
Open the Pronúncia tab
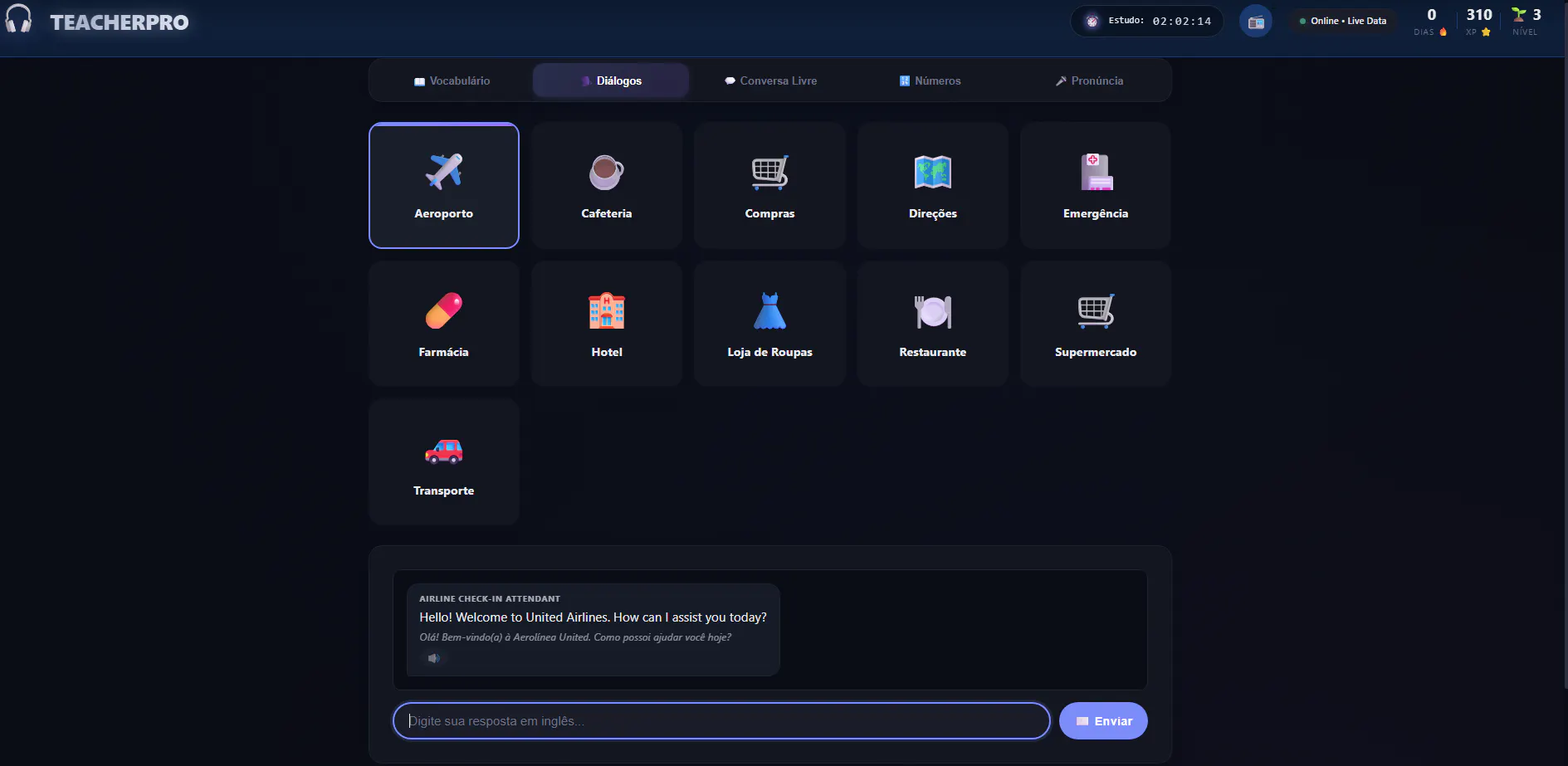coord(1089,81)
